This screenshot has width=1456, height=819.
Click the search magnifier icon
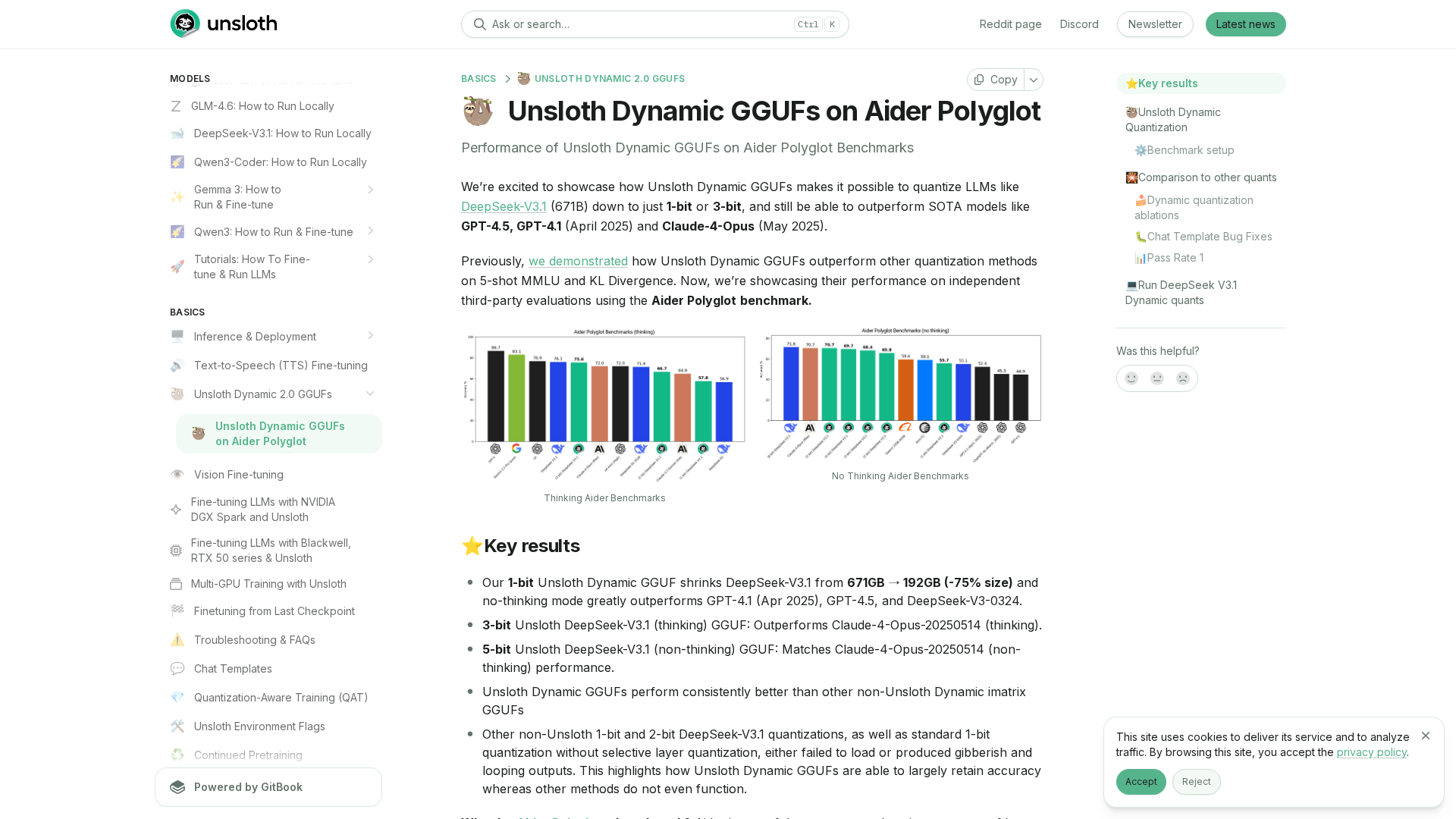point(479,24)
